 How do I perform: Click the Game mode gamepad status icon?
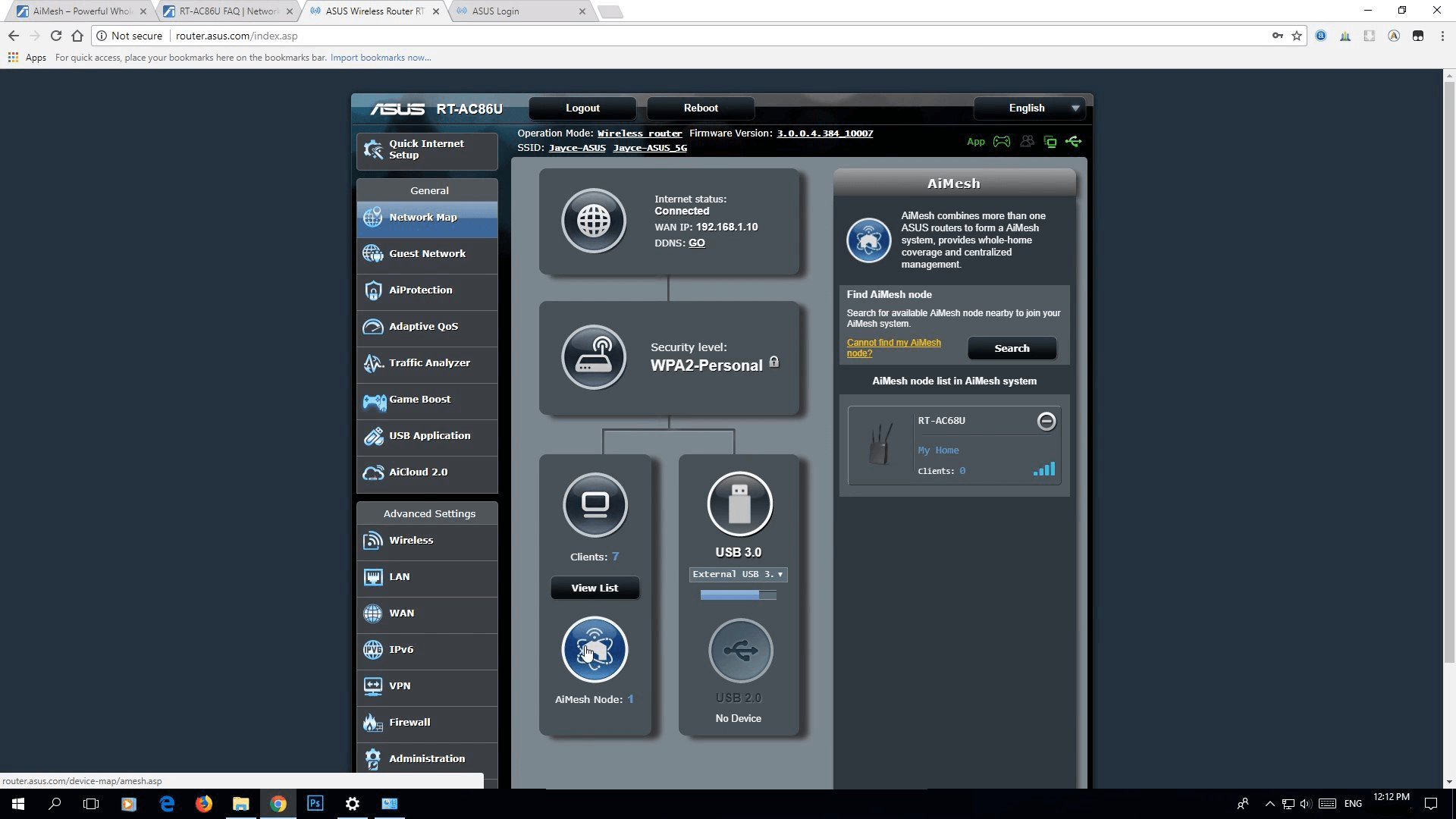[1002, 142]
